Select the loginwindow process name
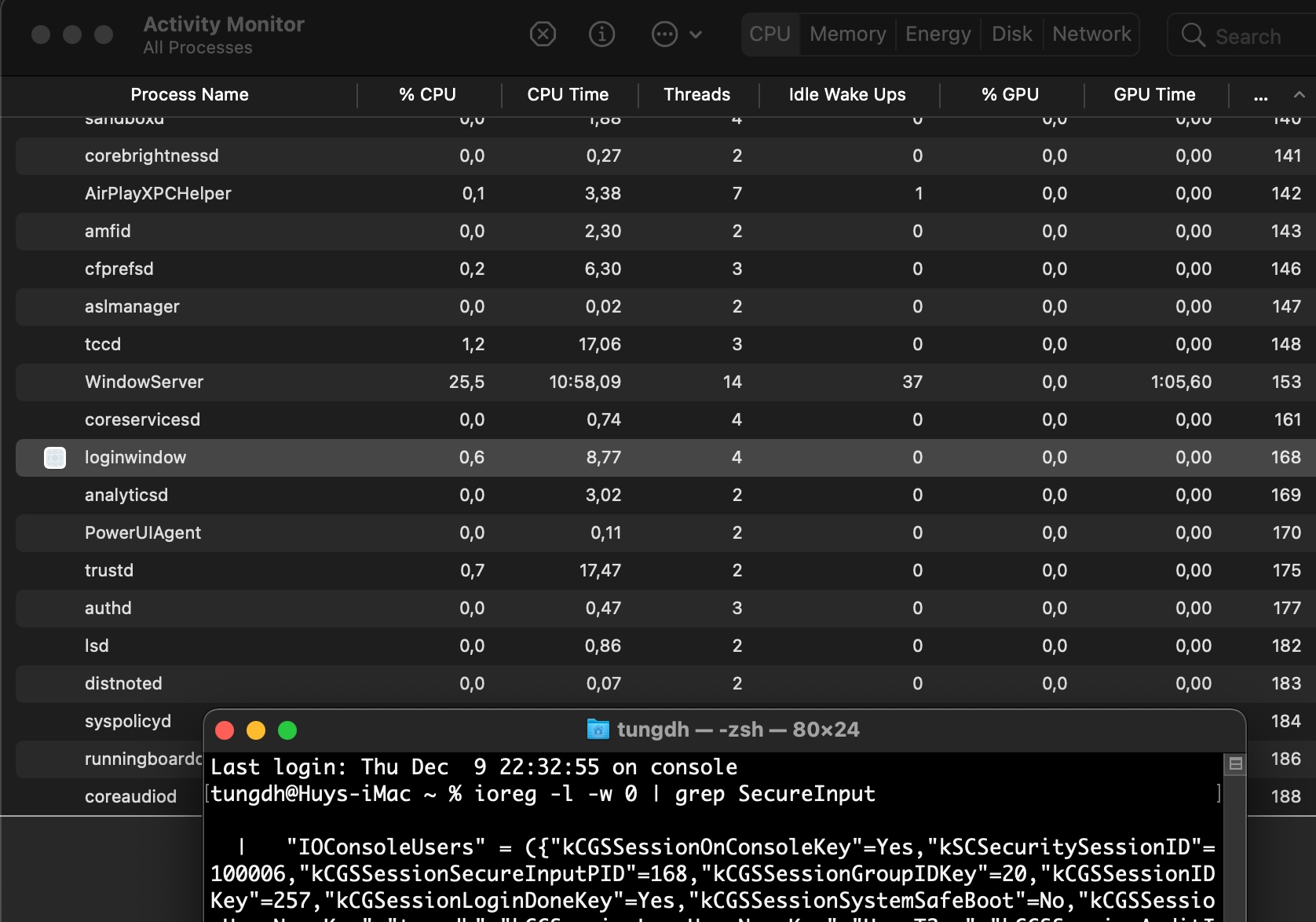 pos(135,457)
